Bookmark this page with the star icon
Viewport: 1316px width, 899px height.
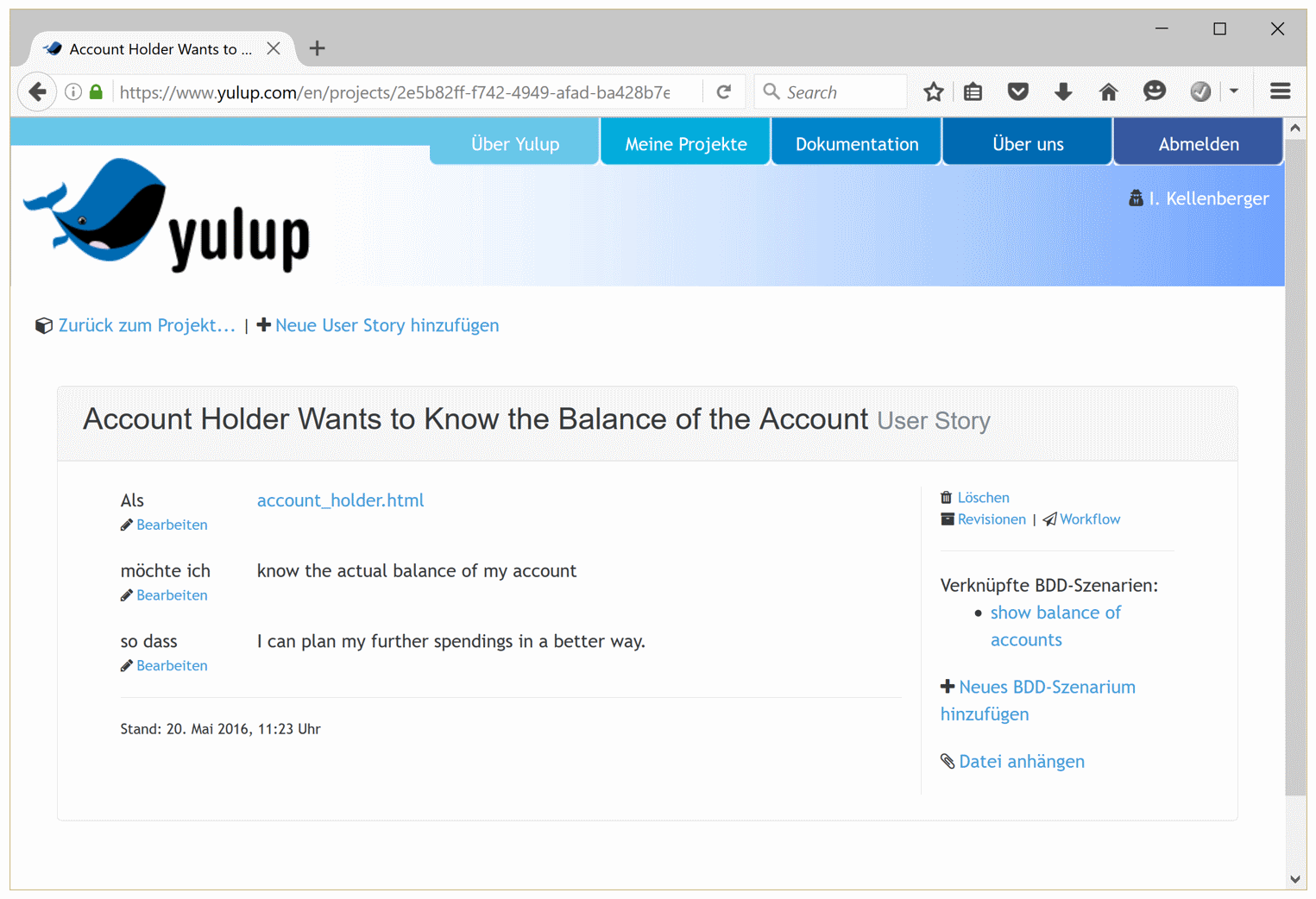933,91
